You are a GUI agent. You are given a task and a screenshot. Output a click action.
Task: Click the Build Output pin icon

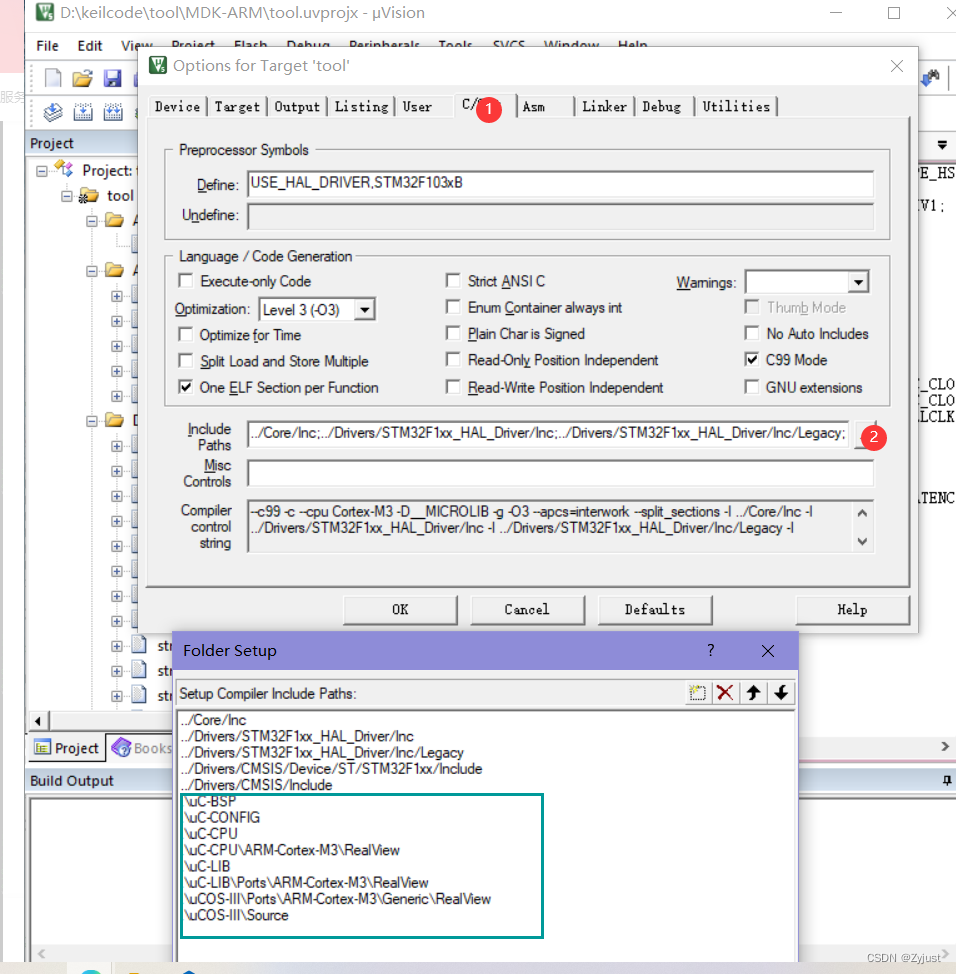947,781
